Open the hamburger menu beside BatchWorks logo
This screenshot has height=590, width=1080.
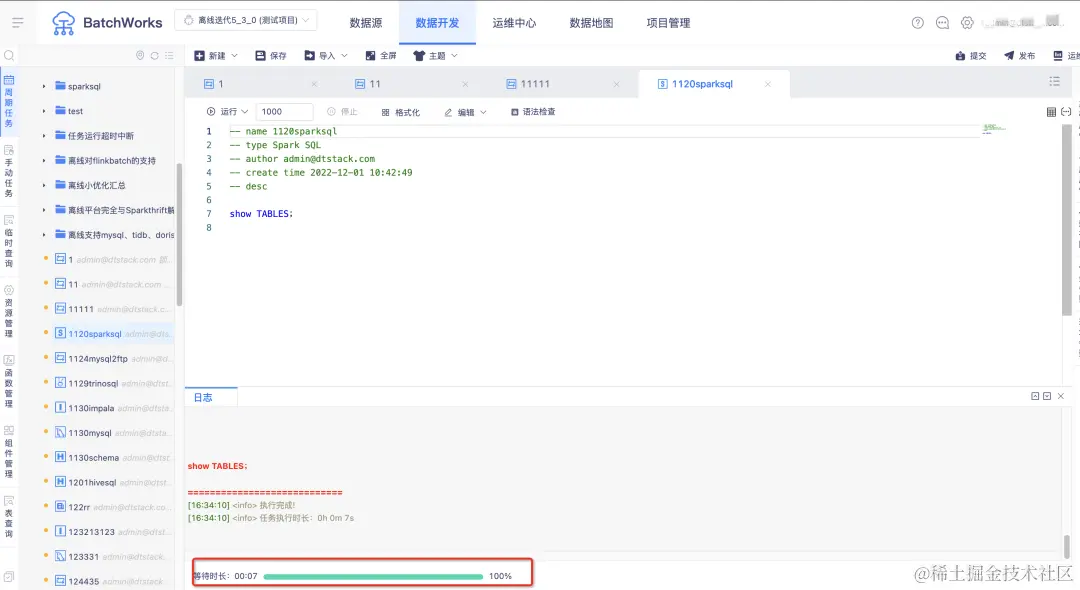(18, 23)
